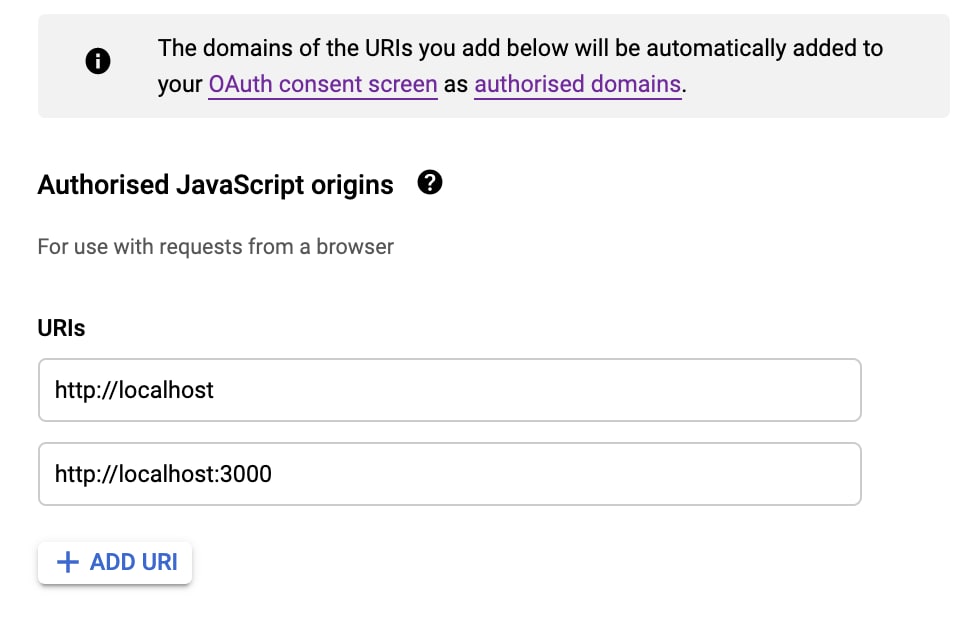Open the OAuth consent screen link
The image size is (962, 628).
click(322, 84)
